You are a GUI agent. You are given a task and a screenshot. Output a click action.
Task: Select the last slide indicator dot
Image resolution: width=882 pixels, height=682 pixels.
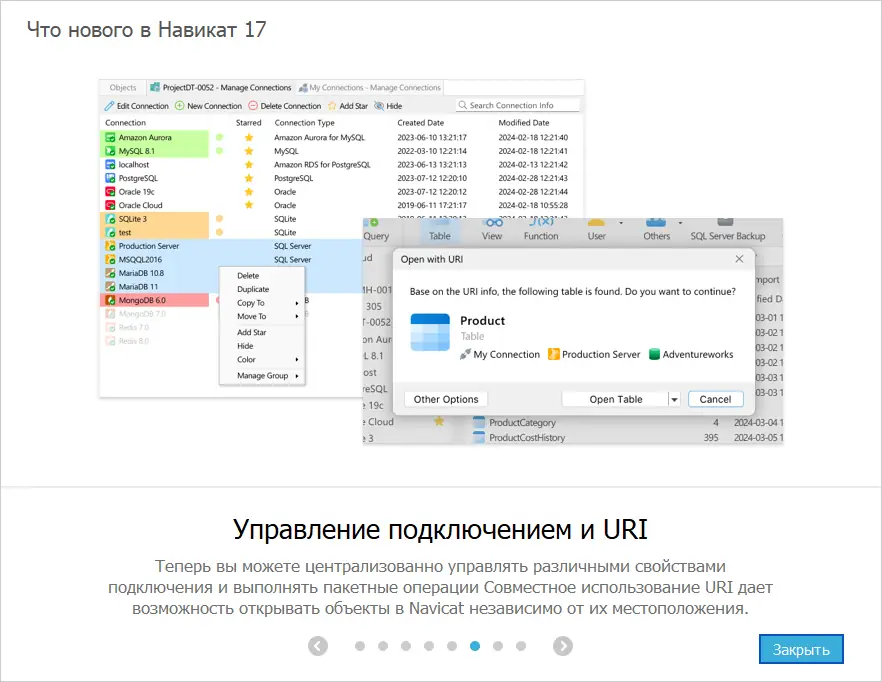[521, 646]
